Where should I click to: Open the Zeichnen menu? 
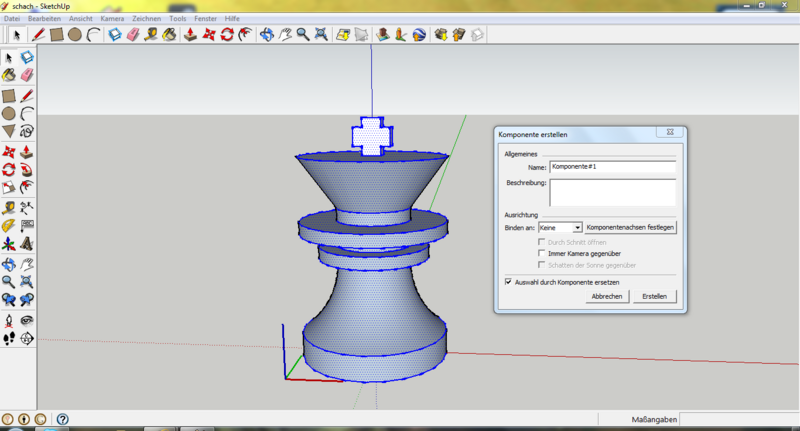146,19
